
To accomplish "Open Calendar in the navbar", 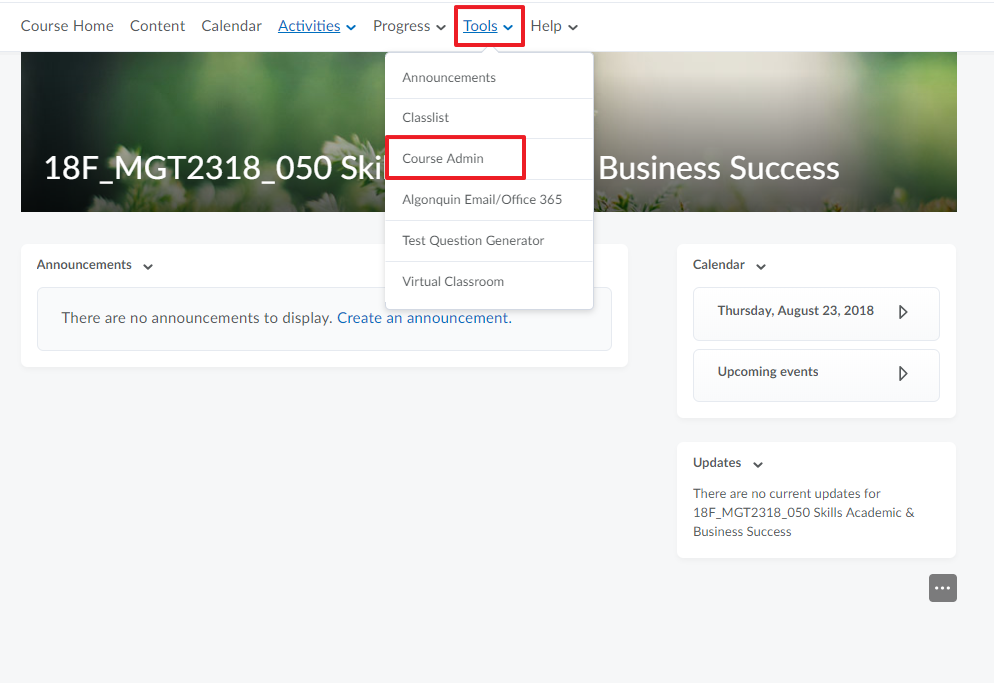I will [x=231, y=26].
